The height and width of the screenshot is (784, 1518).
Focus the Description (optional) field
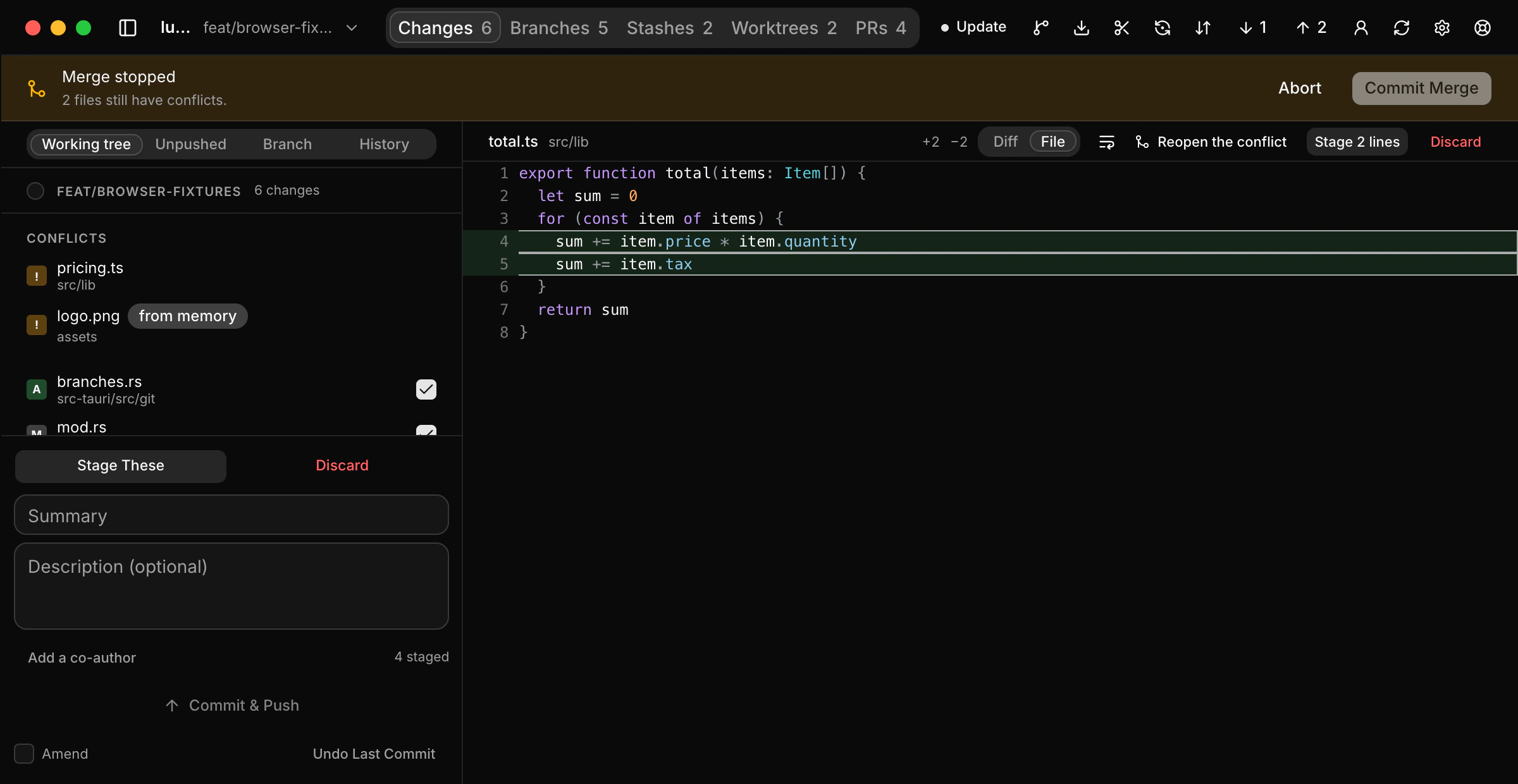[231, 586]
